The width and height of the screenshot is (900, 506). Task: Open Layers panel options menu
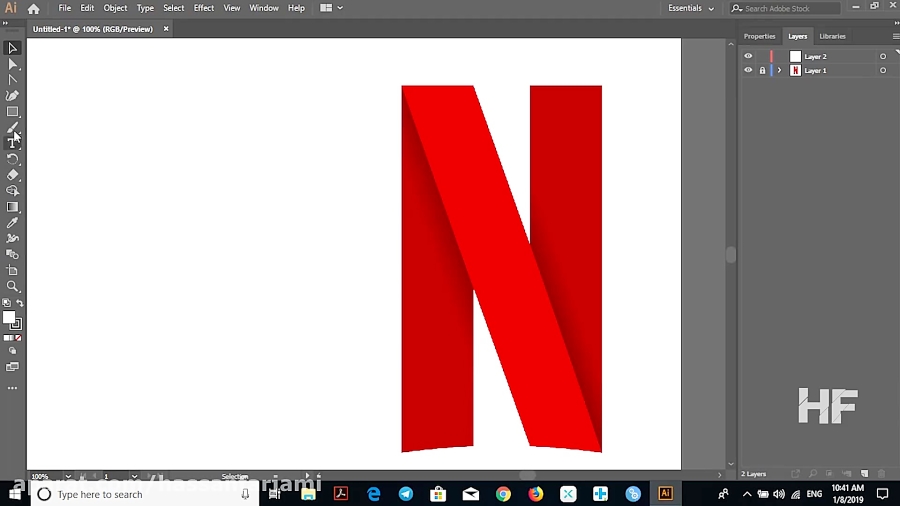(x=895, y=36)
